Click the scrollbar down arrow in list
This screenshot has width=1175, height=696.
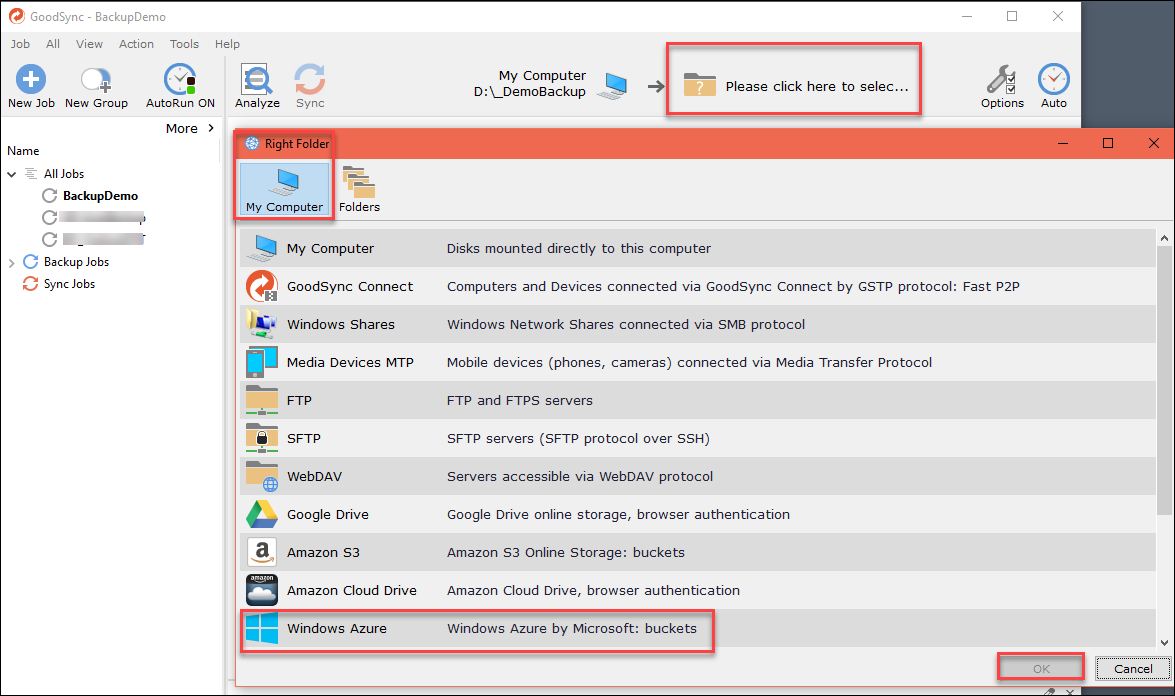[1164, 642]
